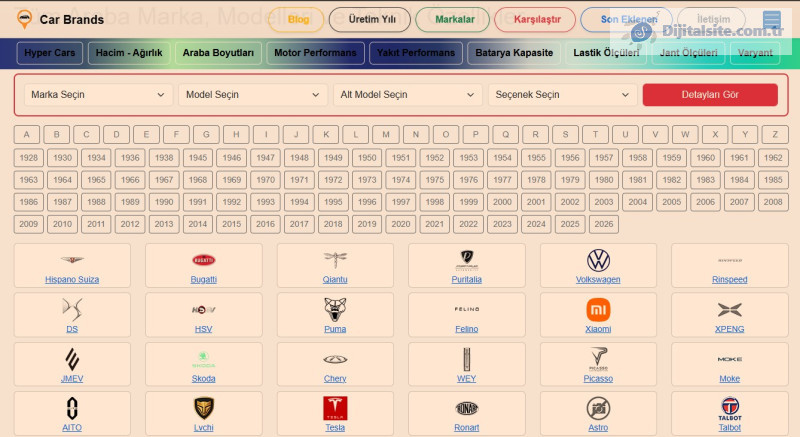Click the Qiantu dragonfly logo
800x437 pixels.
click(335, 260)
